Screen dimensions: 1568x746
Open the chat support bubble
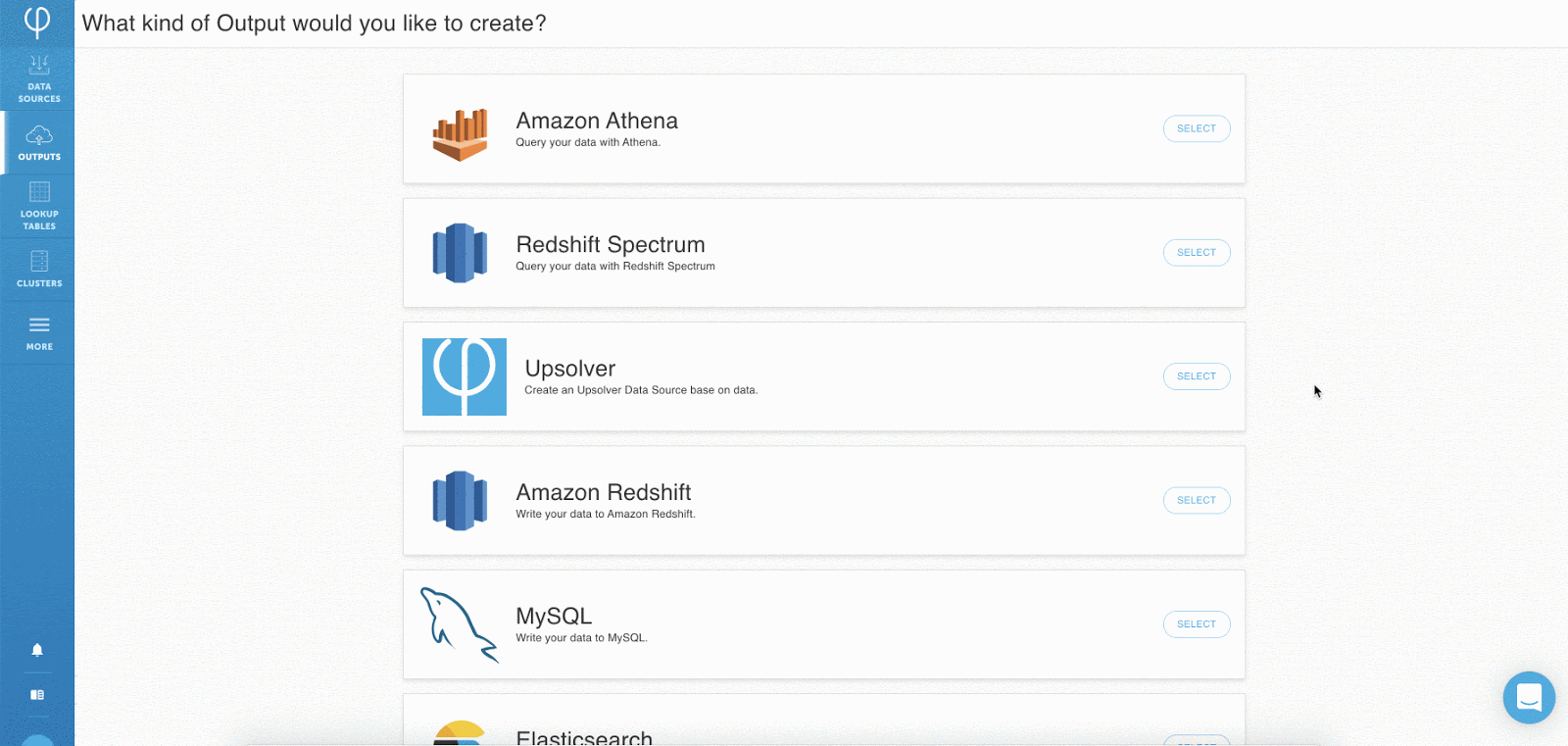click(x=1529, y=697)
